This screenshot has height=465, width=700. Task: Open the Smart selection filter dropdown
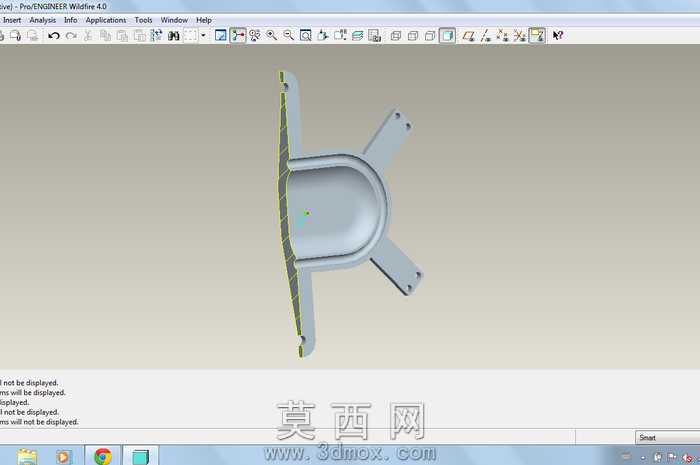pyautogui.click(x=667, y=437)
